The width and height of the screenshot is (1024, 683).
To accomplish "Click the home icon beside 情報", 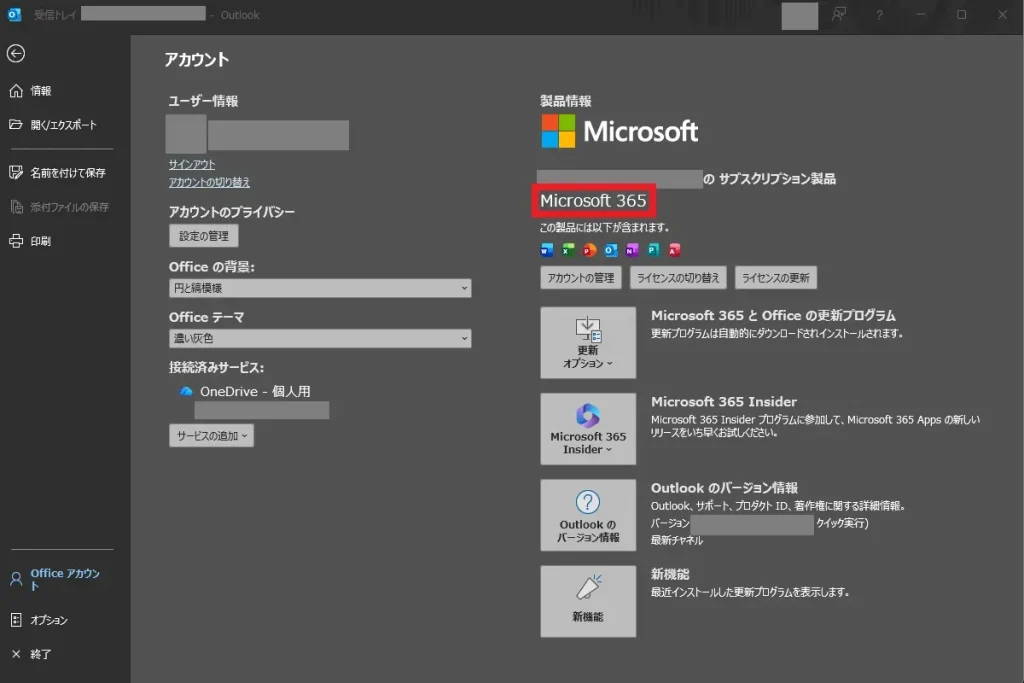I will 16,91.
